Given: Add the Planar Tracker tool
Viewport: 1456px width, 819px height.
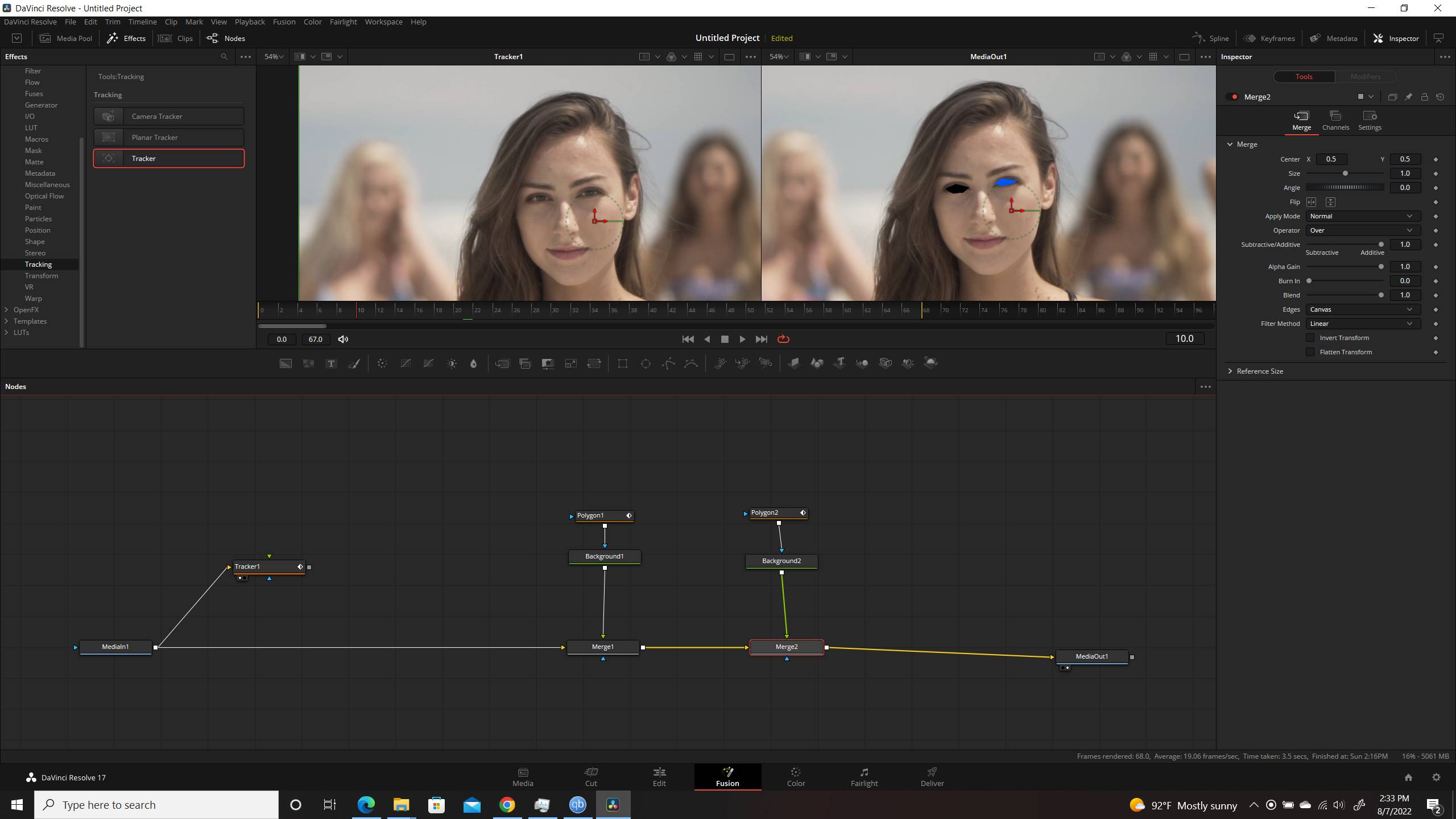Looking at the screenshot, I should pos(169,138).
